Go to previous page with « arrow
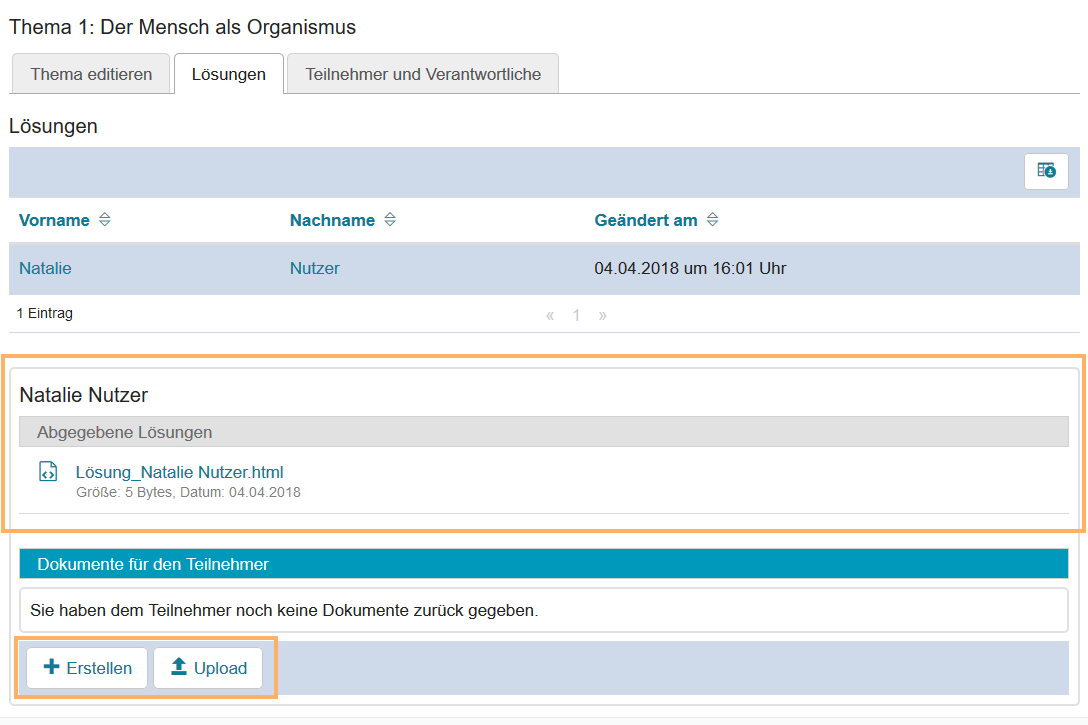 tap(550, 316)
